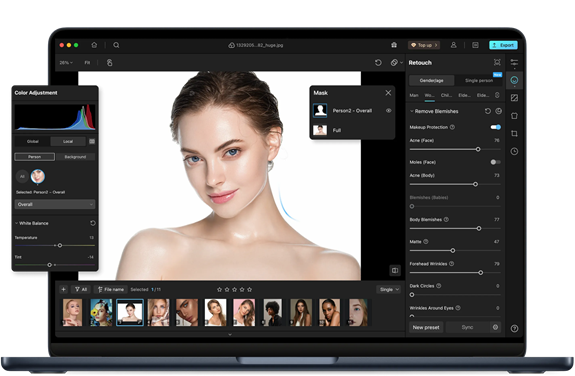Open the help question mark icon
Screen dimensions: 575x376
click(x=514, y=328)
